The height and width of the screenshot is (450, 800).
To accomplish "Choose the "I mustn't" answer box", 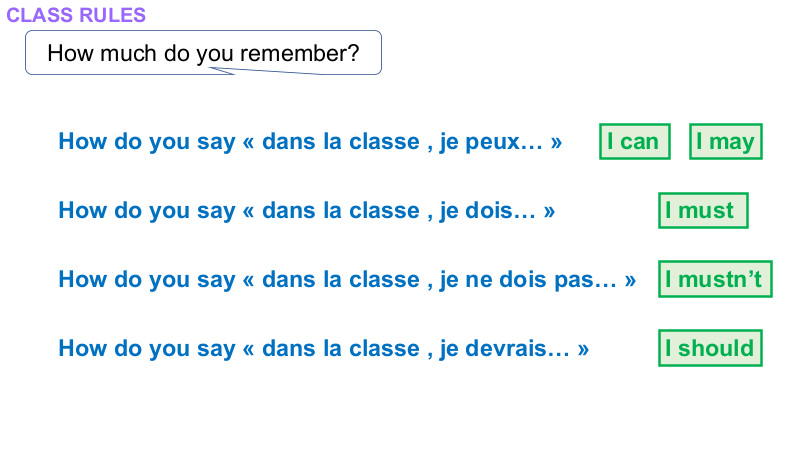I will [x=716, y=279].
